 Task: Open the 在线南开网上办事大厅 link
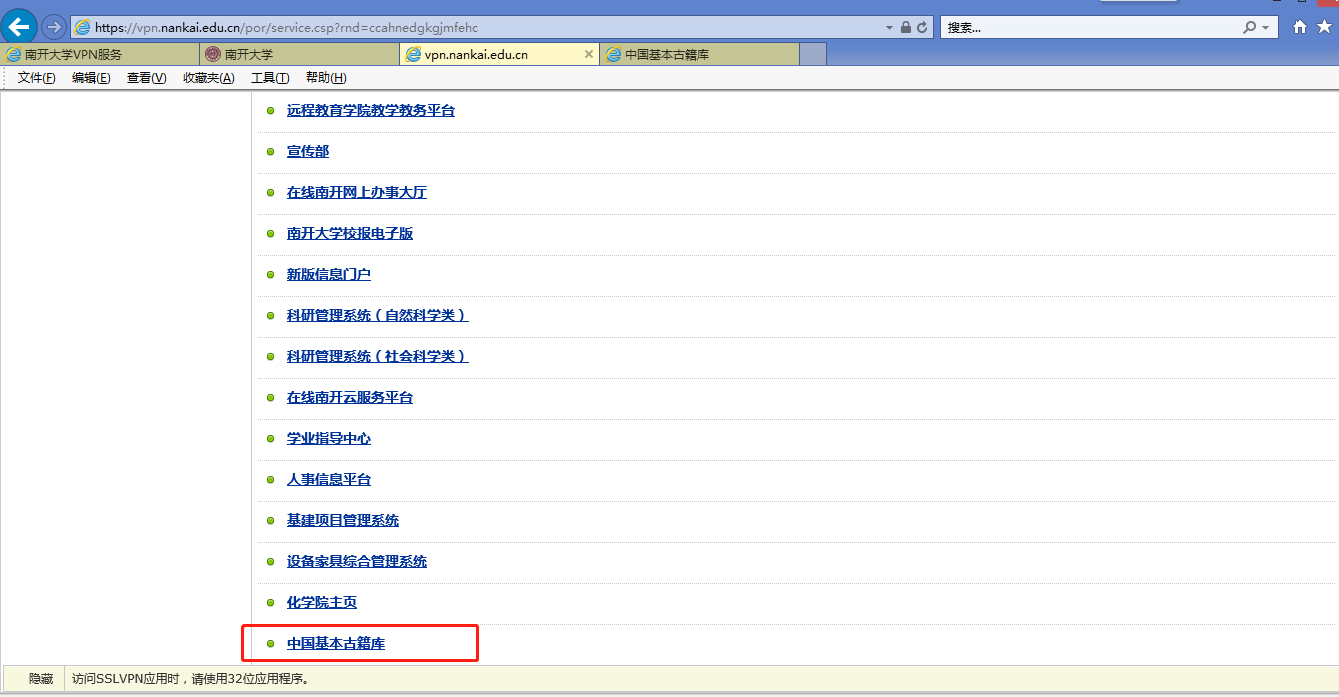point(357,192)
